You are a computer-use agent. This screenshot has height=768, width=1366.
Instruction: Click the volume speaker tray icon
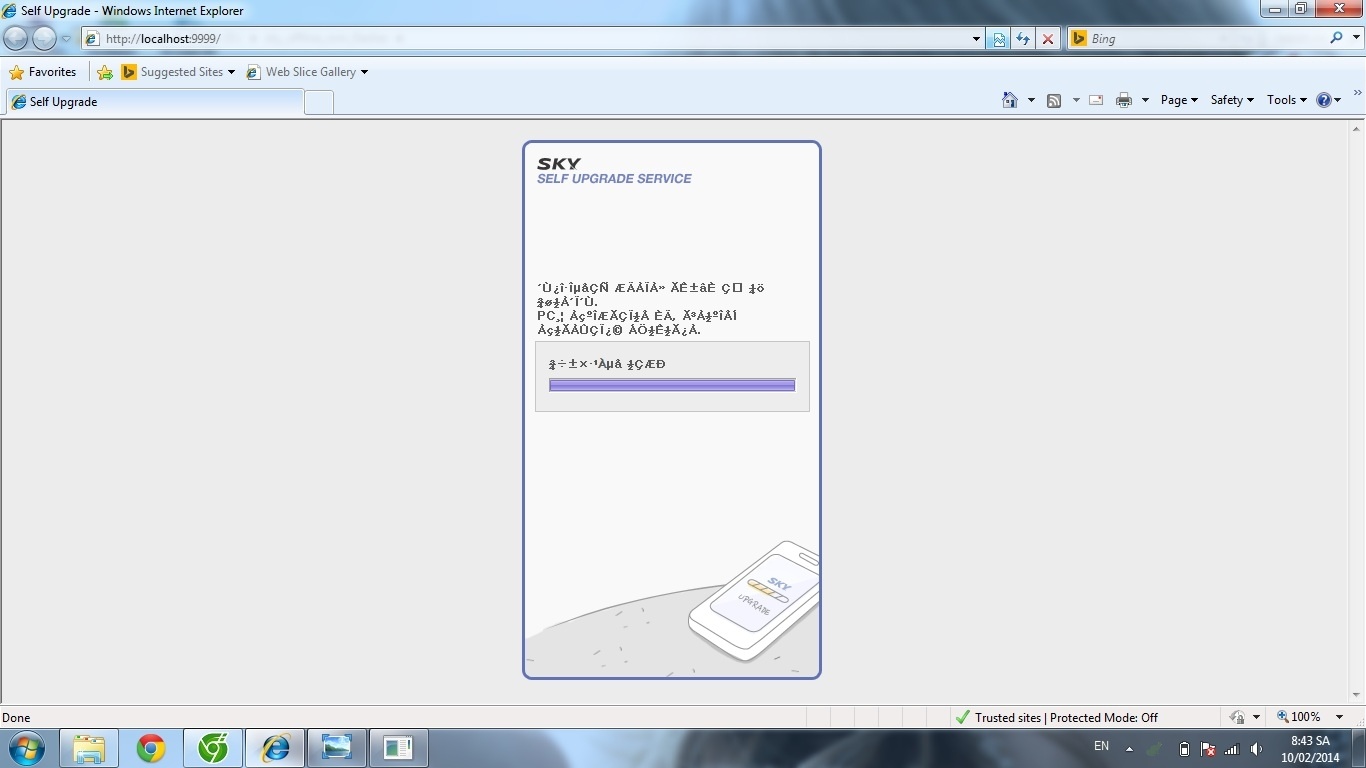[1255, 749]
